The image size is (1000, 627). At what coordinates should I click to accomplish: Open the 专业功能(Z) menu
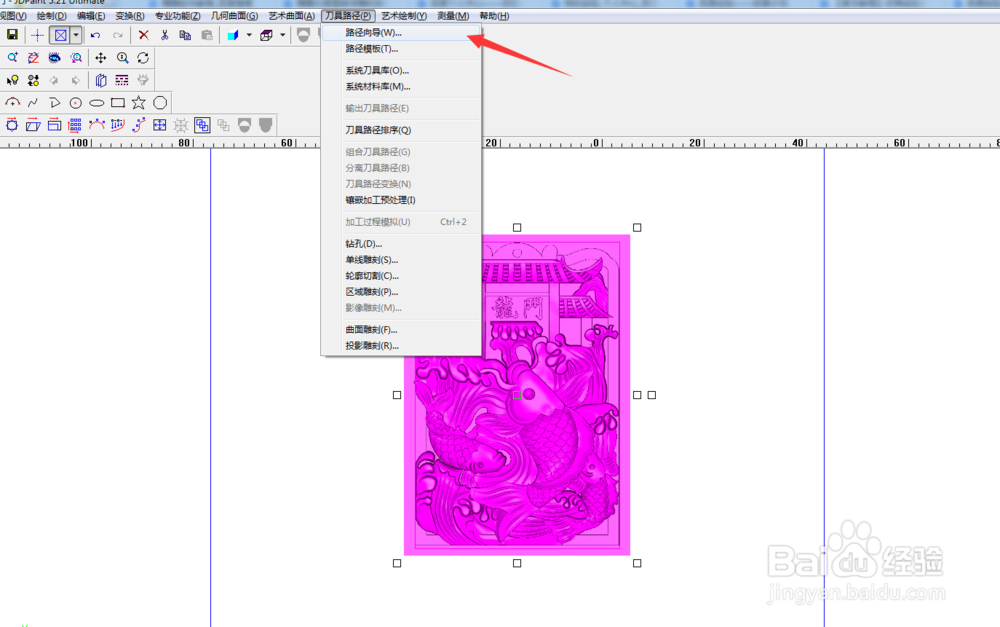(x=177, y=16)
